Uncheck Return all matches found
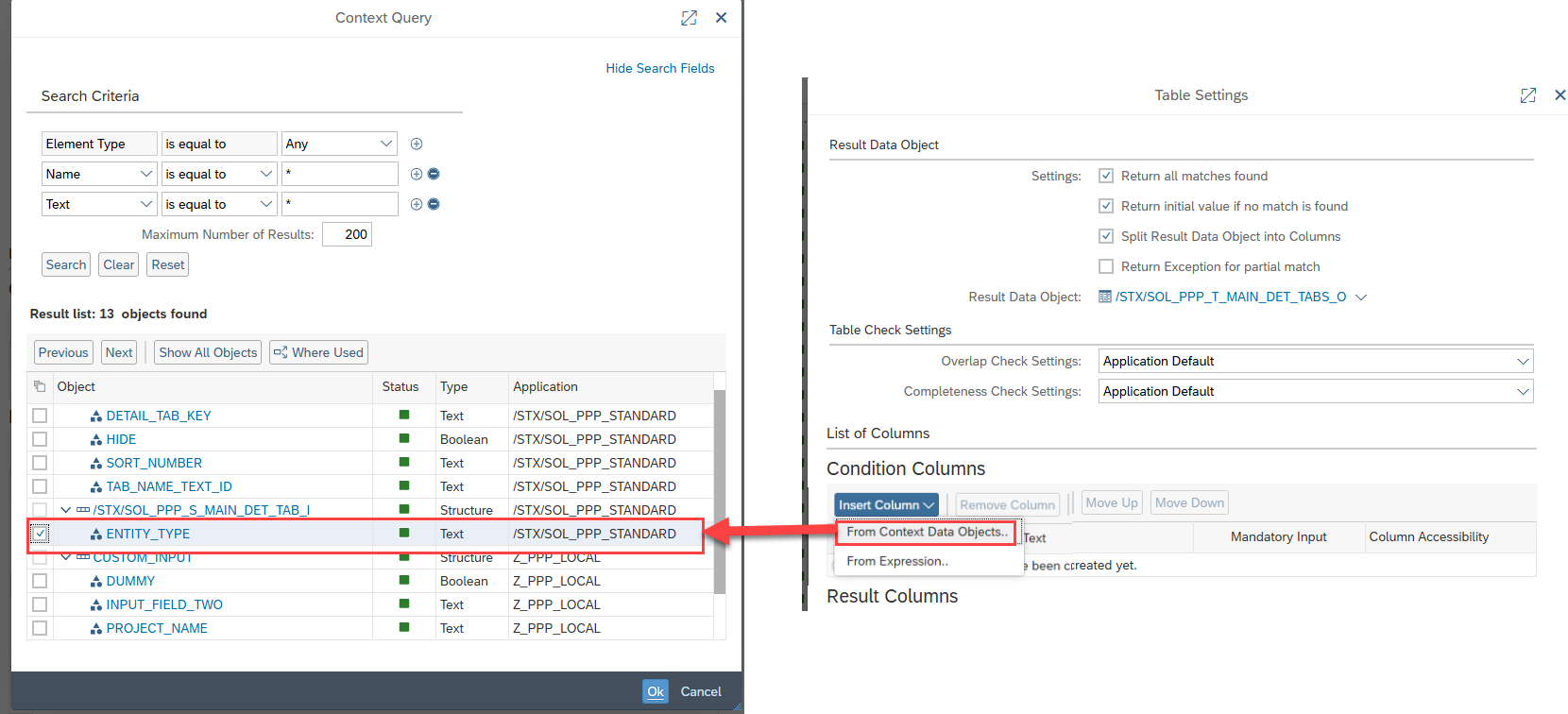This screenshot has height=714, width=1568. (x=1106, y=176)
